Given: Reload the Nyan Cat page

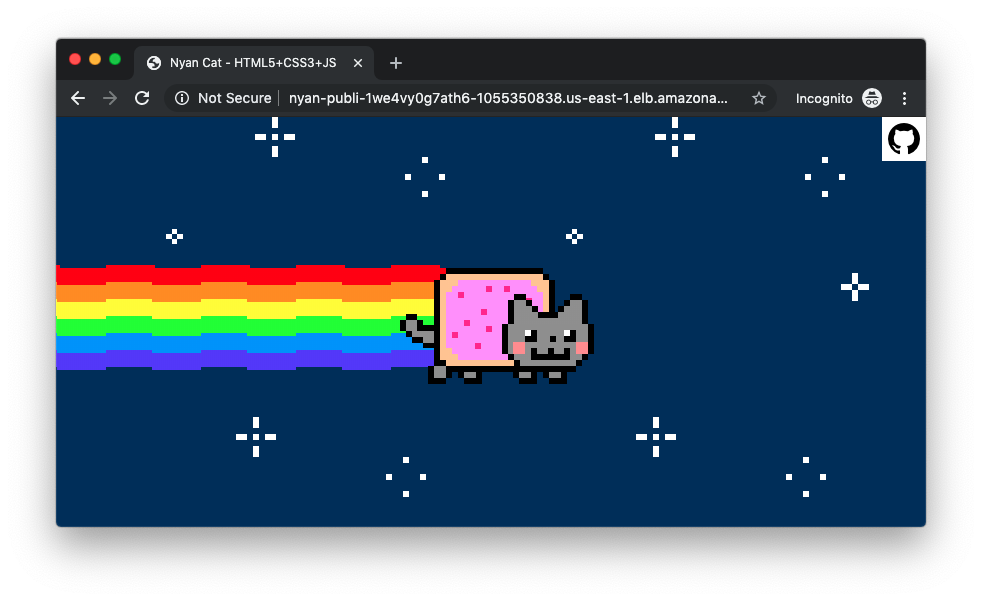Looking at the screenshot, I should (142, 98).
